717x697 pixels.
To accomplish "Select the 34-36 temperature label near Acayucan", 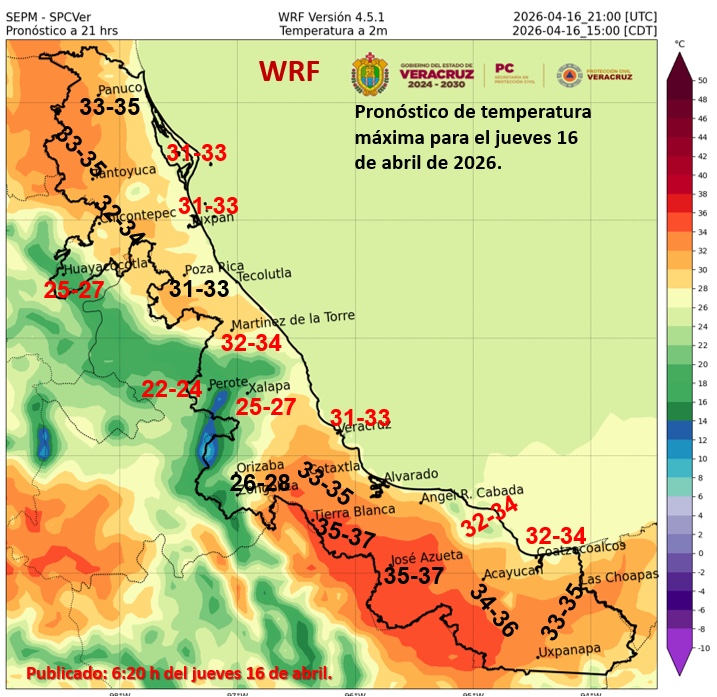I will pyautogui.click(x=493, y=611).
